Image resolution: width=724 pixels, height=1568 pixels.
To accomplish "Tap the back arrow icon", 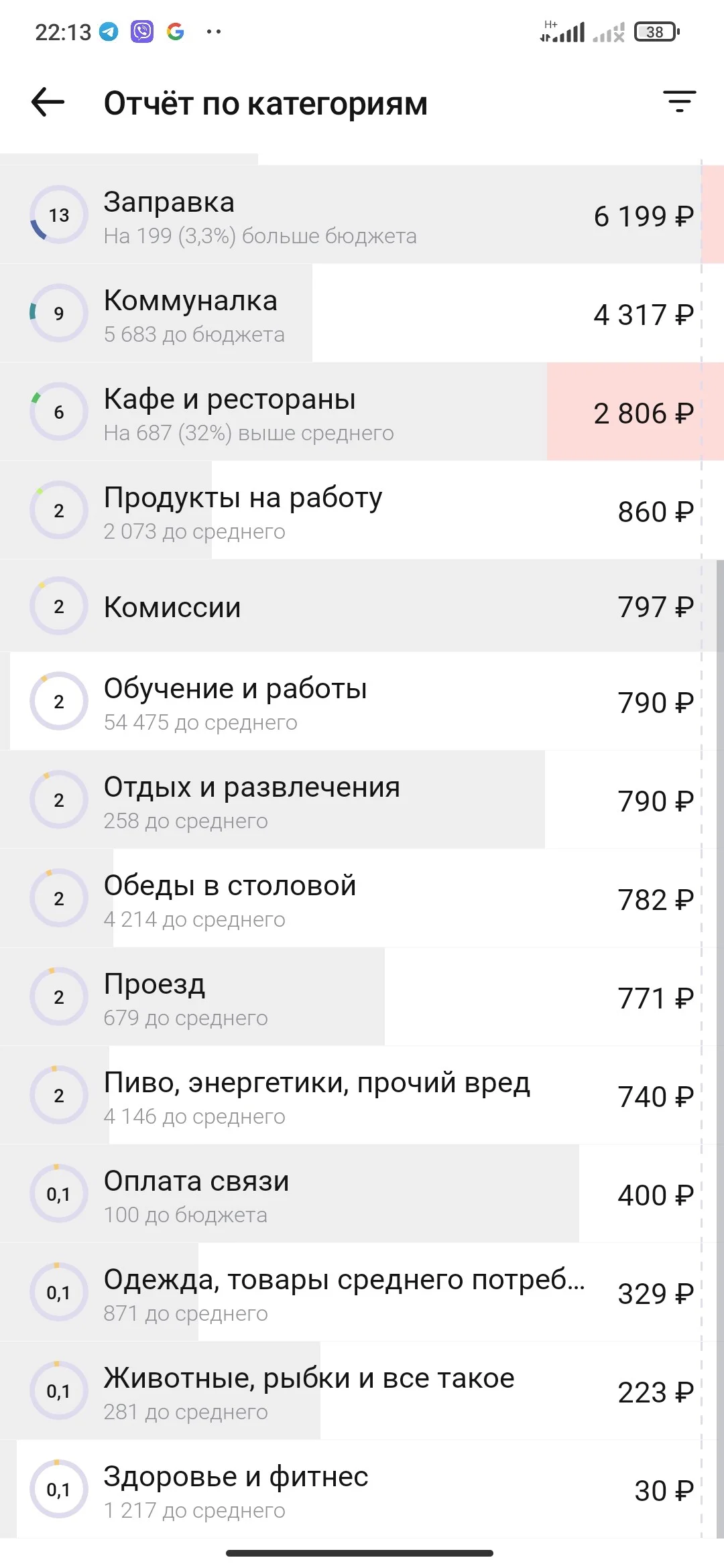I will tap(48, 103).
